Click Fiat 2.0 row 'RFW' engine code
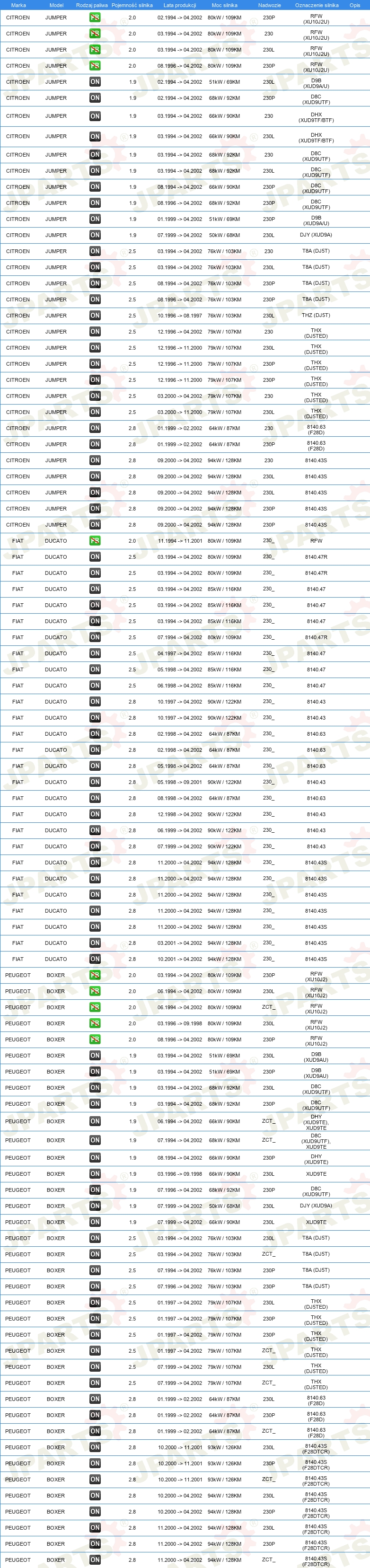This screenshot has width=370, height=1568. tap(316, 540)
